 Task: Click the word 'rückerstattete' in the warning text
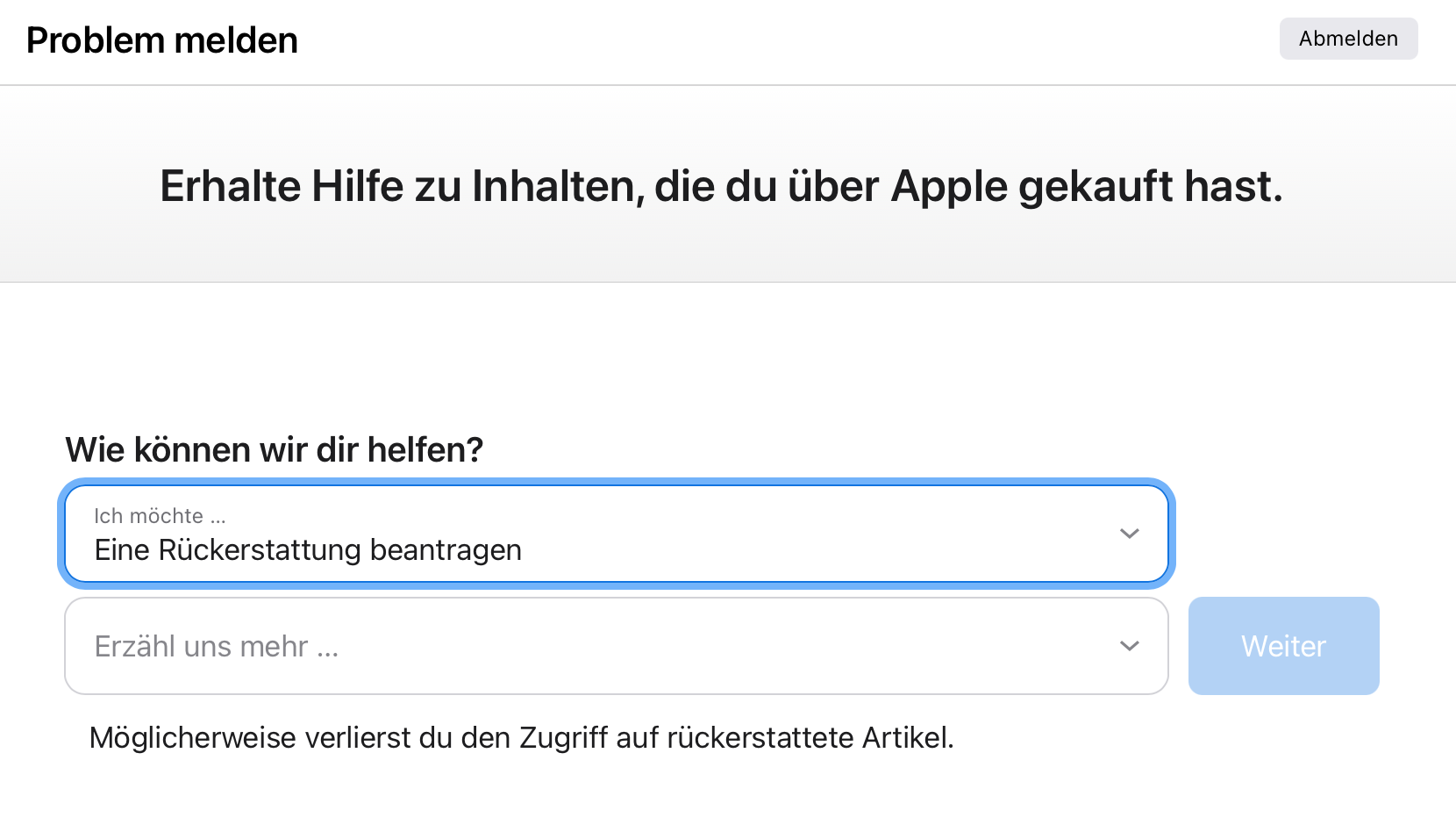[760, 738]
